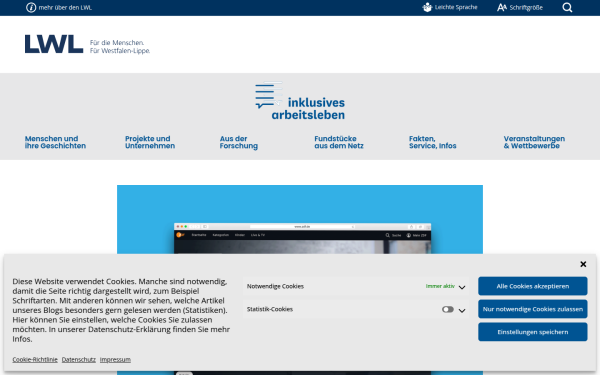This screenshot has height=375, width=600.
Task: Click the Leichte Sprache reading icon
Action: point(427,7)
